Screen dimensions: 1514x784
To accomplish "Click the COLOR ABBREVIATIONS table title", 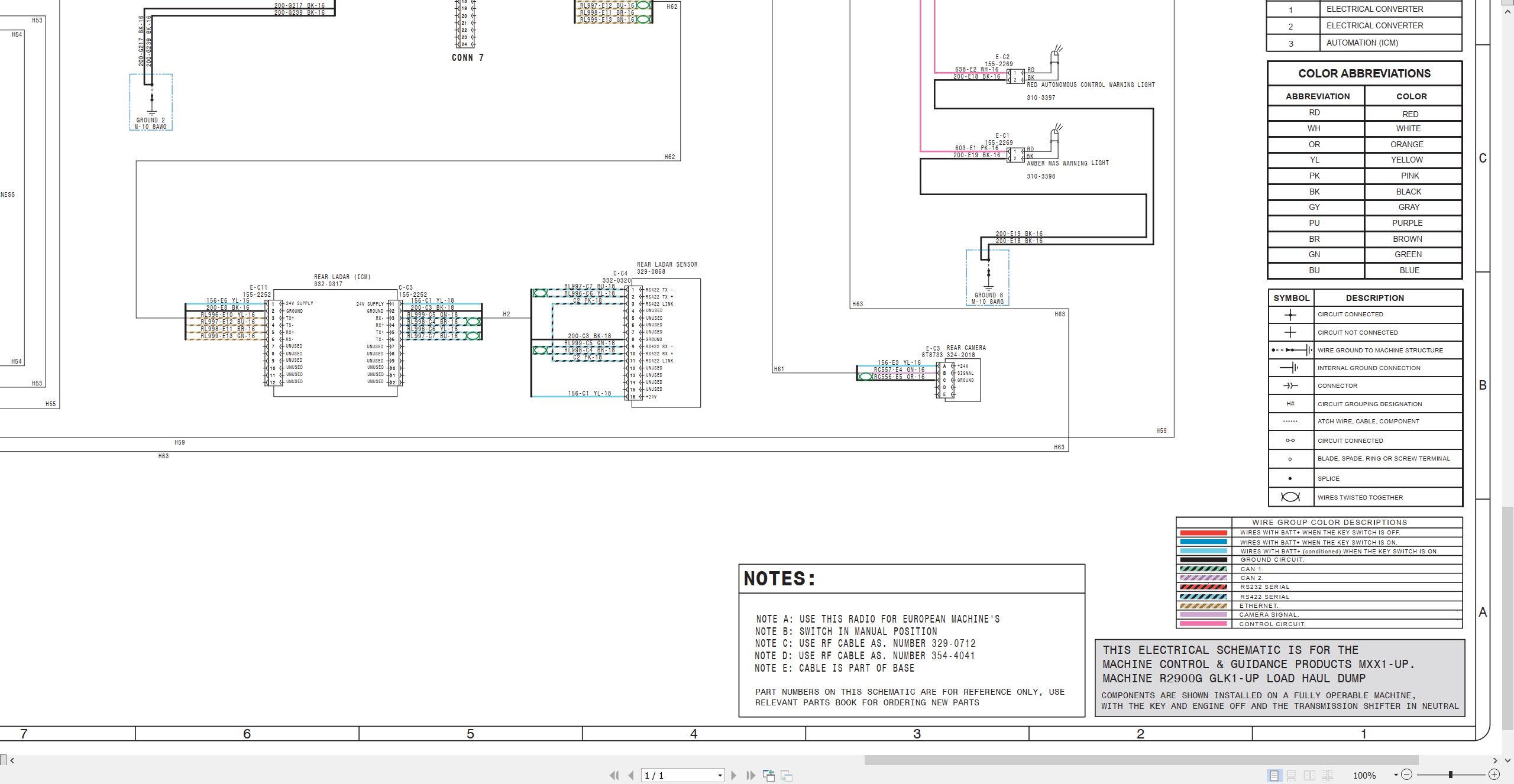I will [1364, 73].
